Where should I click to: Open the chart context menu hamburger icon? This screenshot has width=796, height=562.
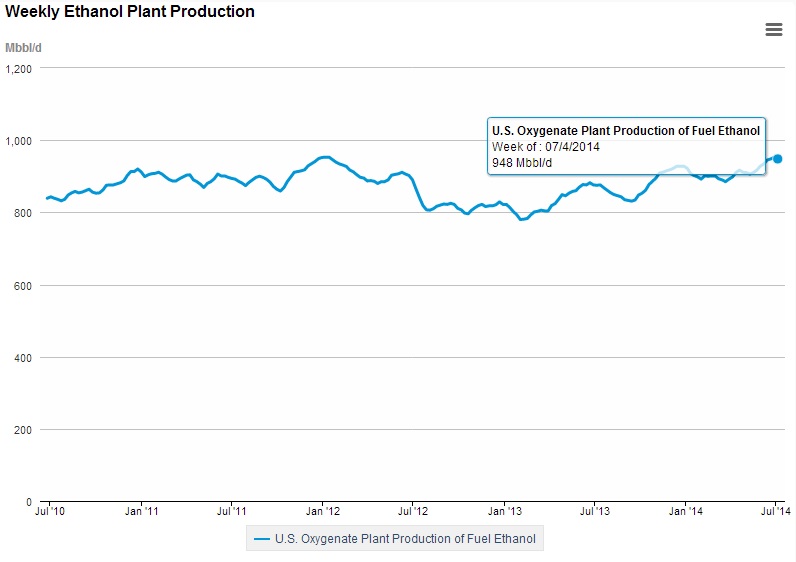[773, 30]
